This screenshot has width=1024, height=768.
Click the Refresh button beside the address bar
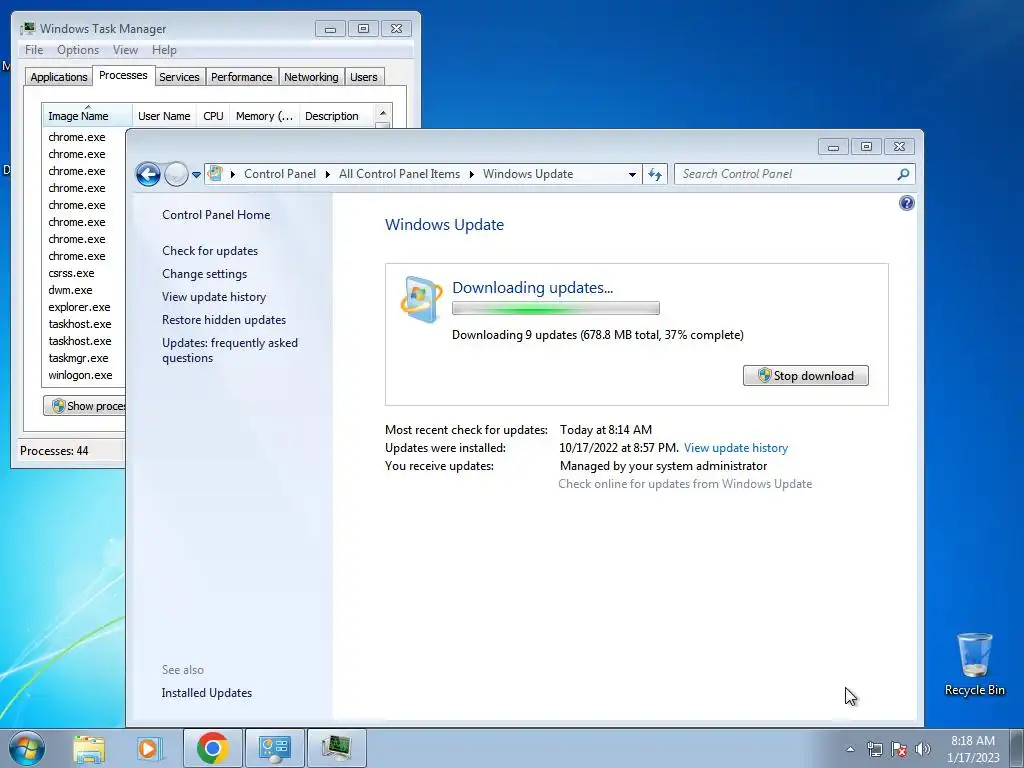point(655,174)
